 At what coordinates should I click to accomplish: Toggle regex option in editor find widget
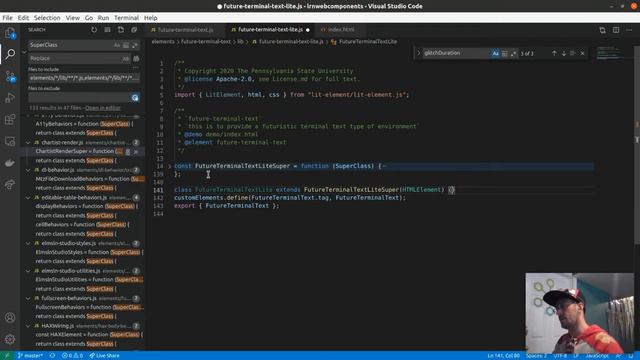513,53
